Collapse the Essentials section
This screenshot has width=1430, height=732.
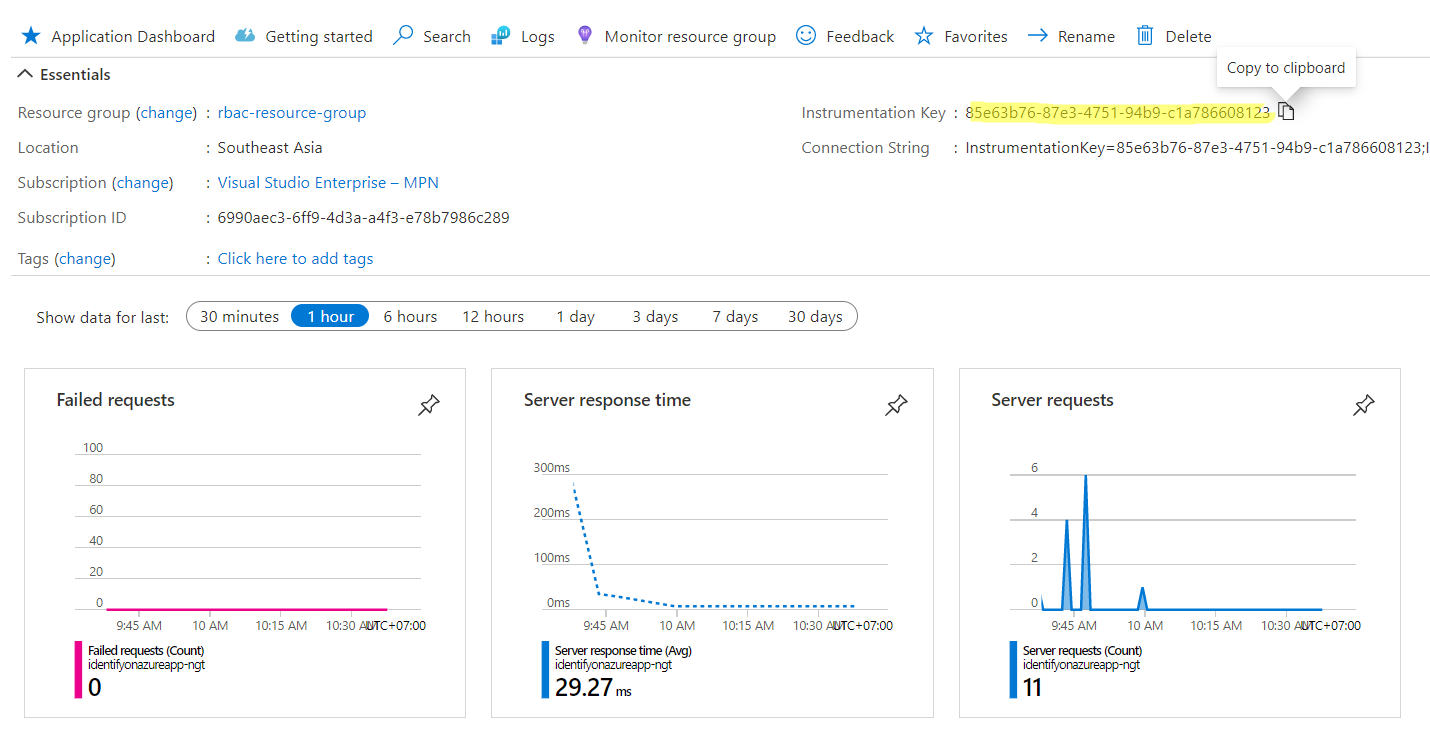(25, 75)
